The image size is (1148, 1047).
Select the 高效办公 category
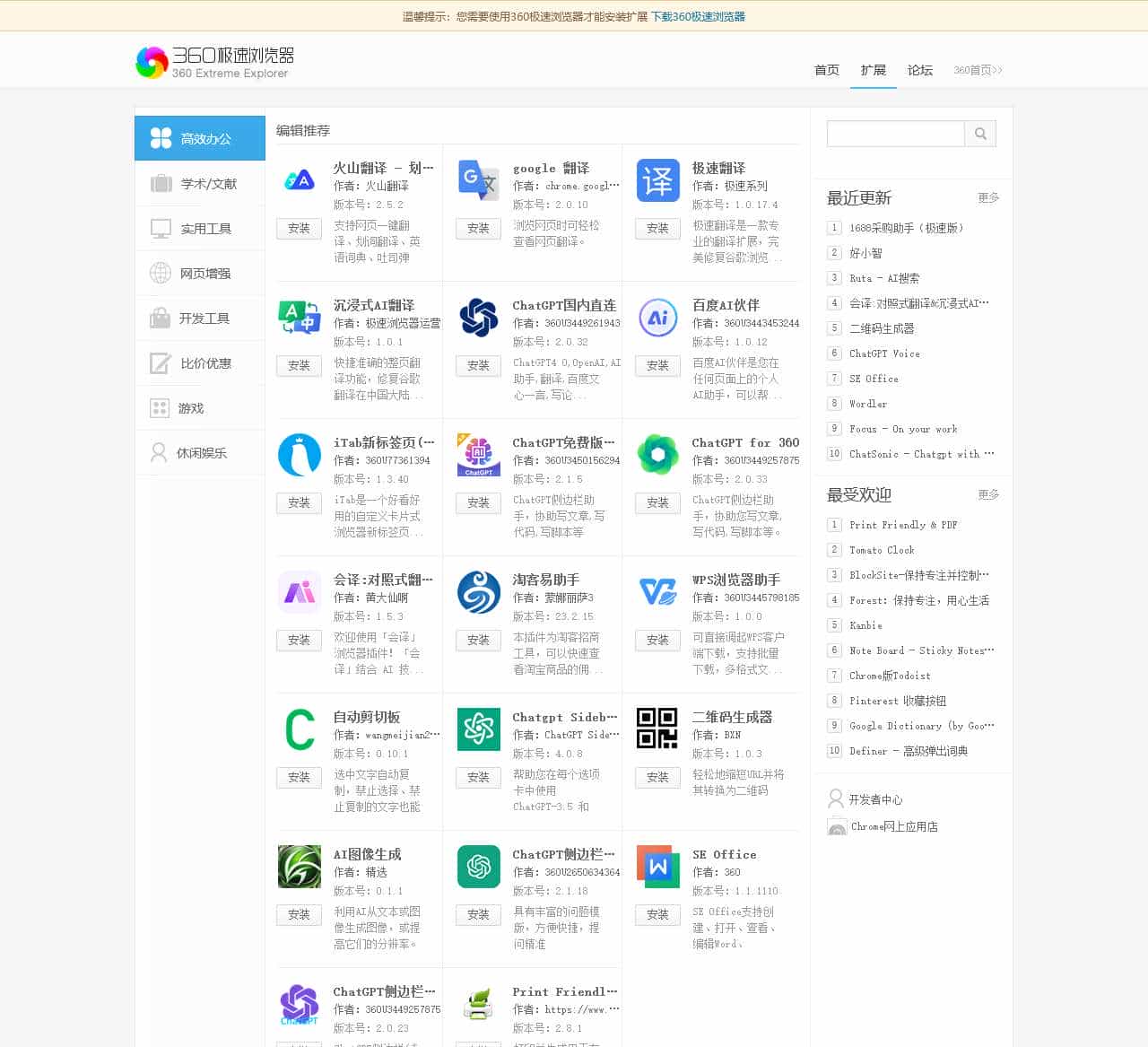point(200,138)
